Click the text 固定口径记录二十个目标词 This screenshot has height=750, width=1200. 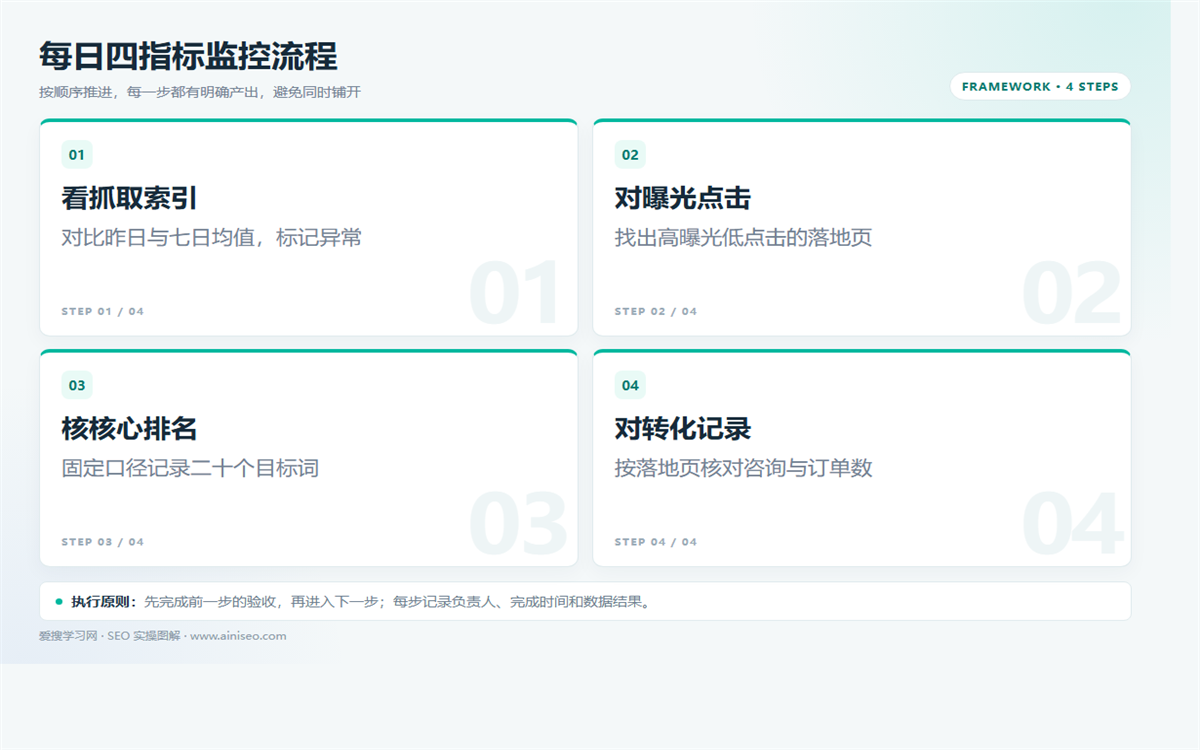click(191, 468)
